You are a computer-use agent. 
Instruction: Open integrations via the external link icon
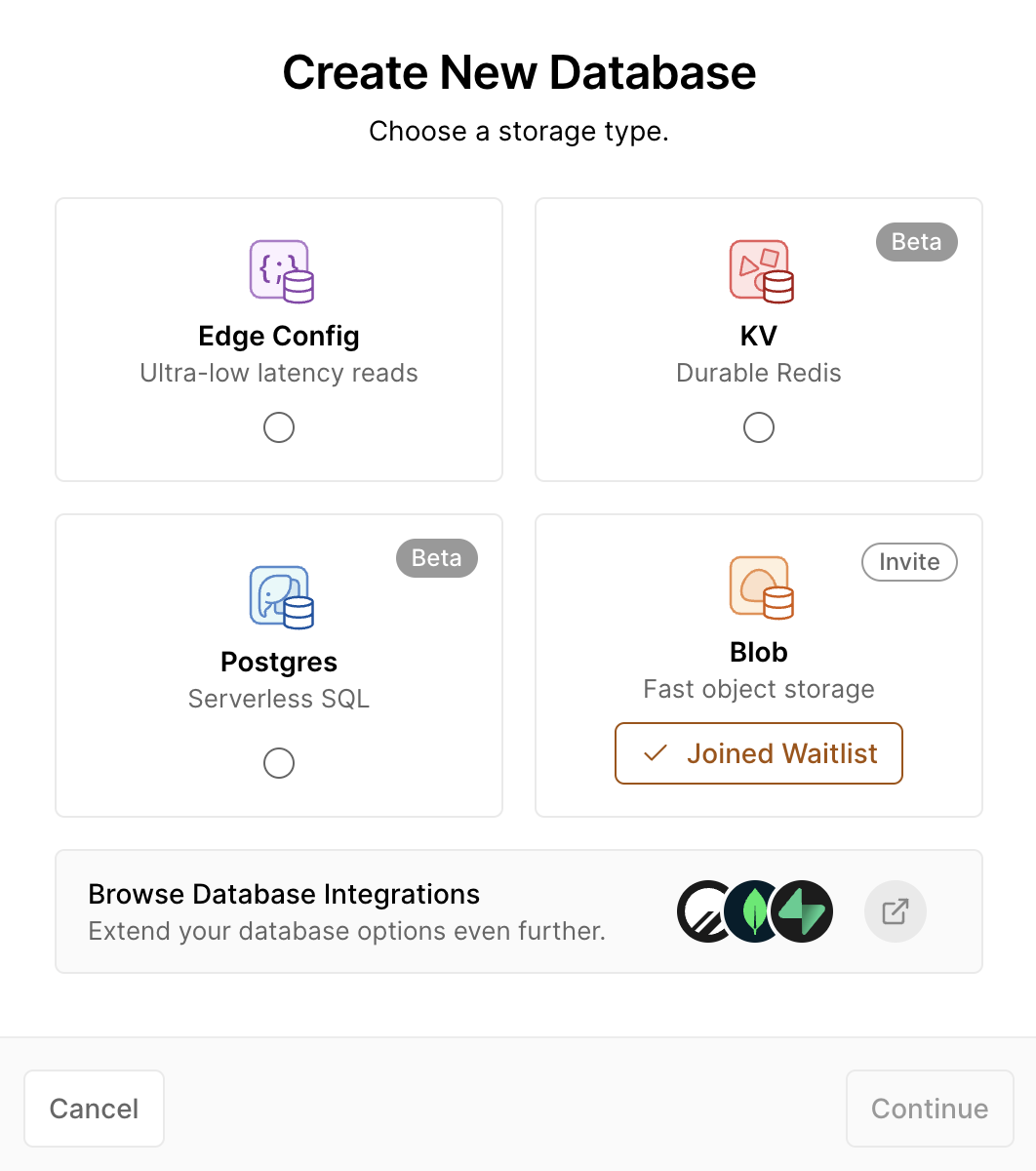(x=895, y=911)
